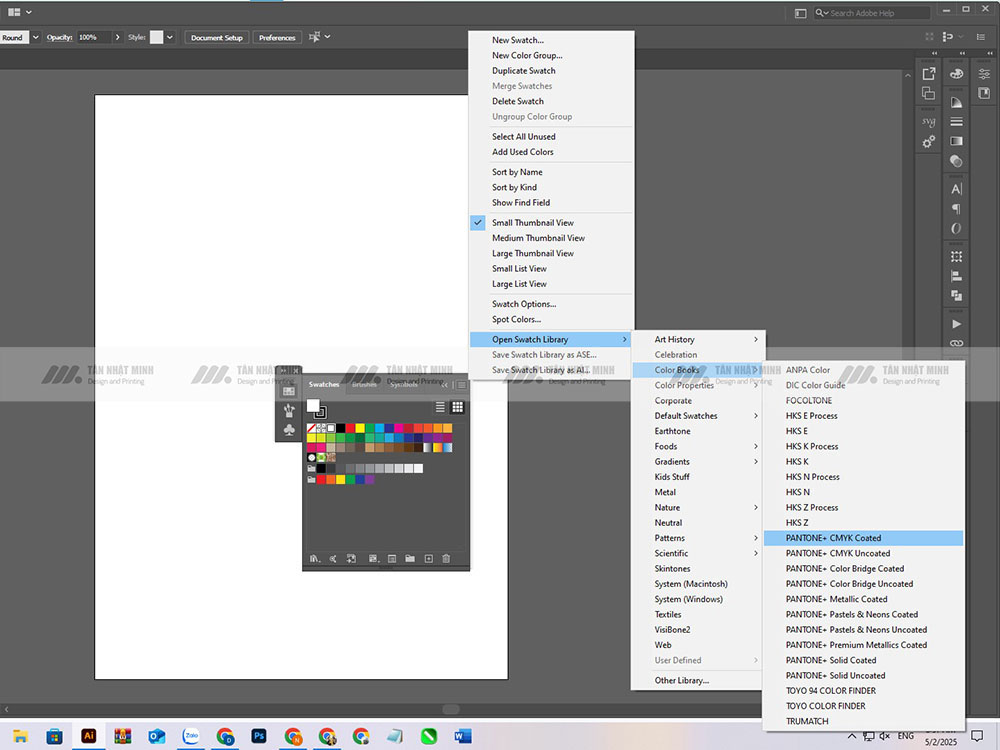1000x750 pixels.
Task: Click the Search Adobe Help field
Action: click(x=871, y=13)
